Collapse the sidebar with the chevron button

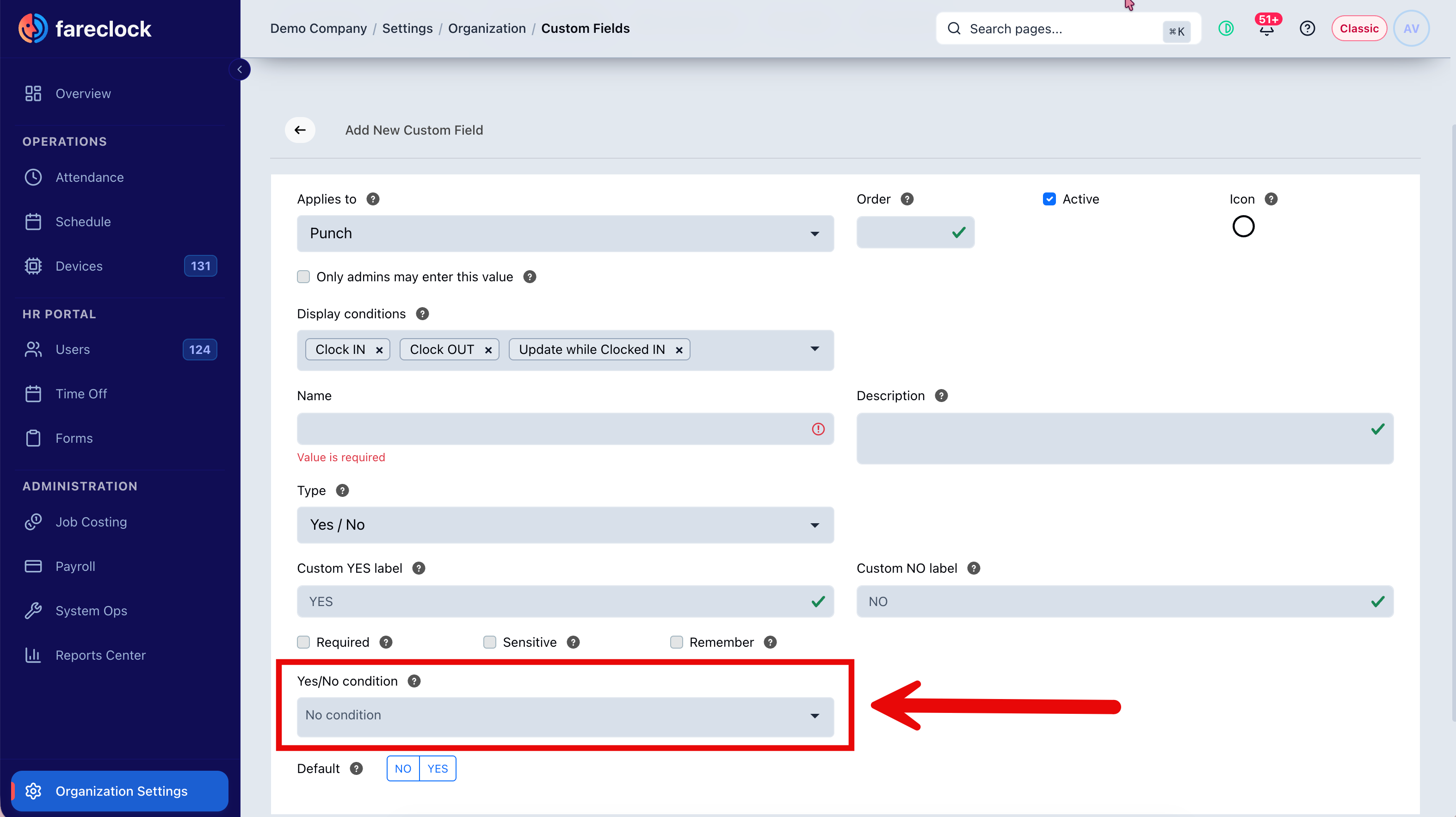point(240,69)
